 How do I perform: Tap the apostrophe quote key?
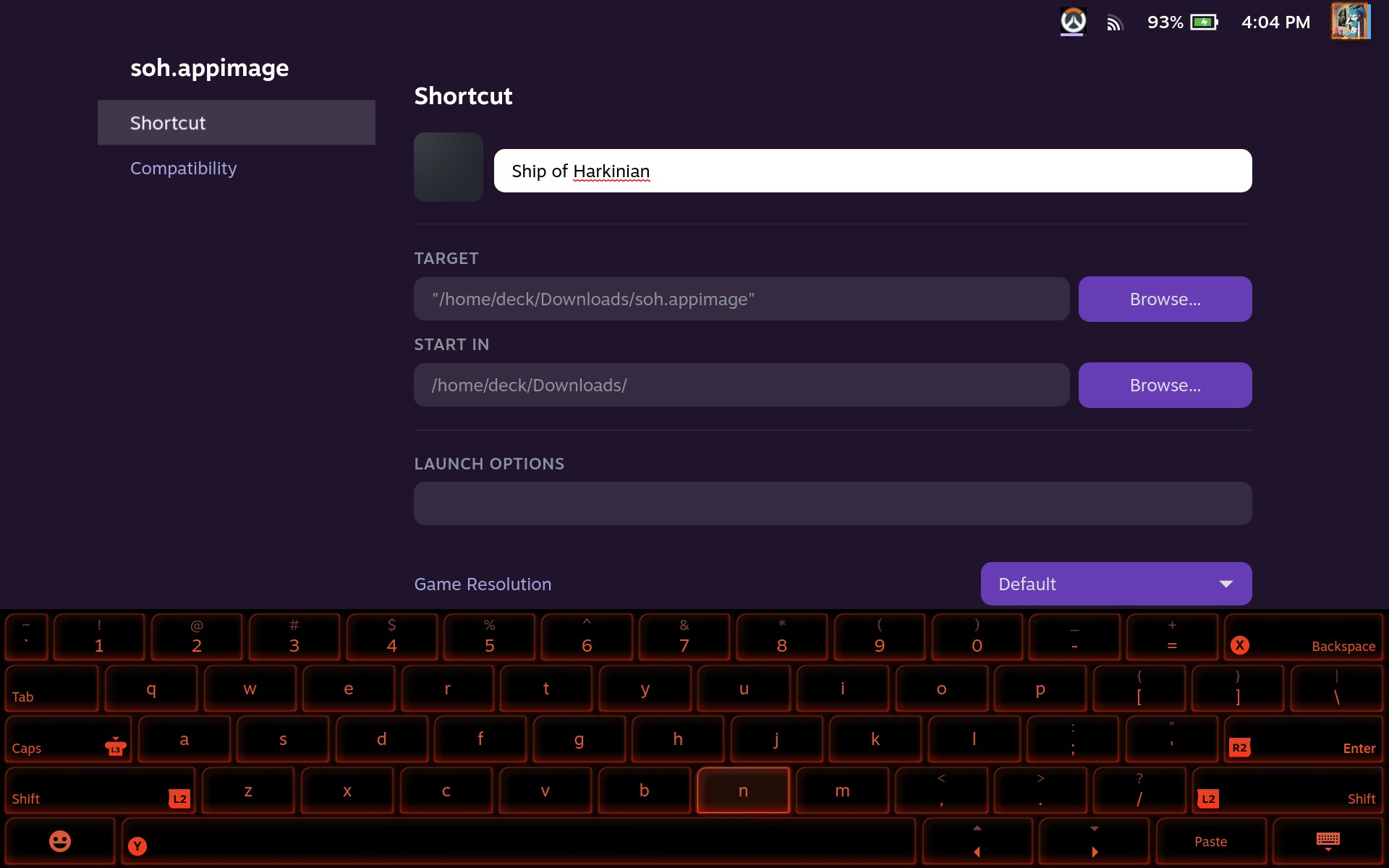click(1172, 739)
